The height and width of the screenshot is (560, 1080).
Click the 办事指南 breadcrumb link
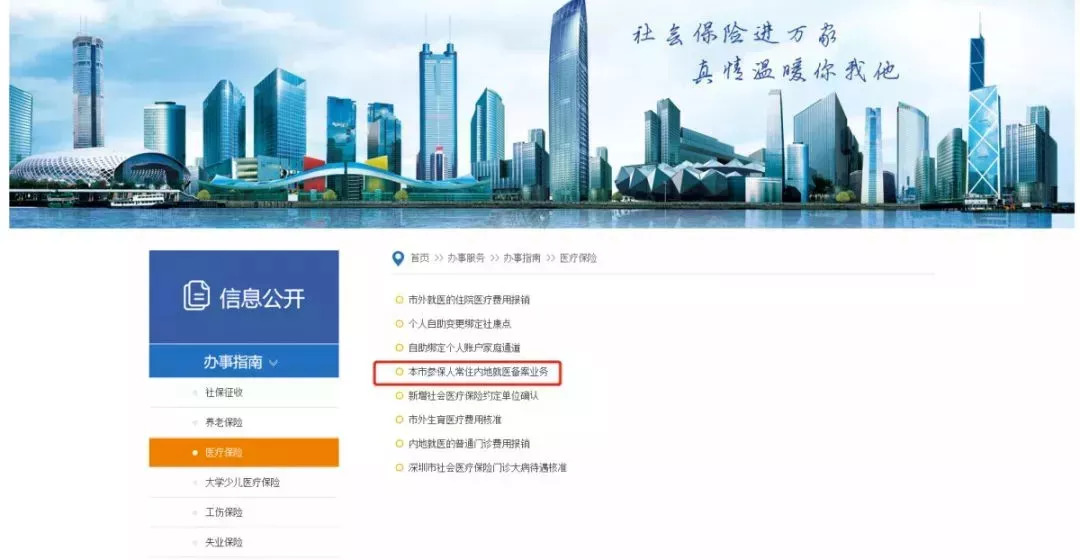click(522, 258)
